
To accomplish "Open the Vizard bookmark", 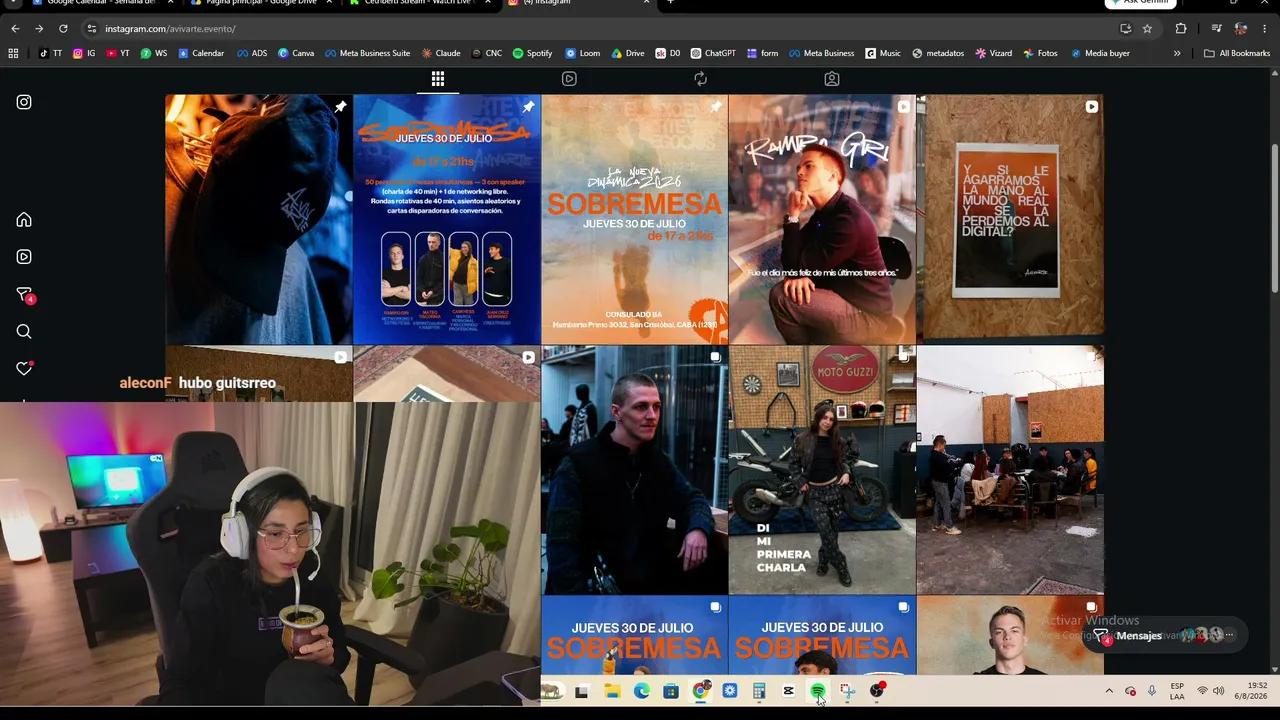I will coord(994,53).
